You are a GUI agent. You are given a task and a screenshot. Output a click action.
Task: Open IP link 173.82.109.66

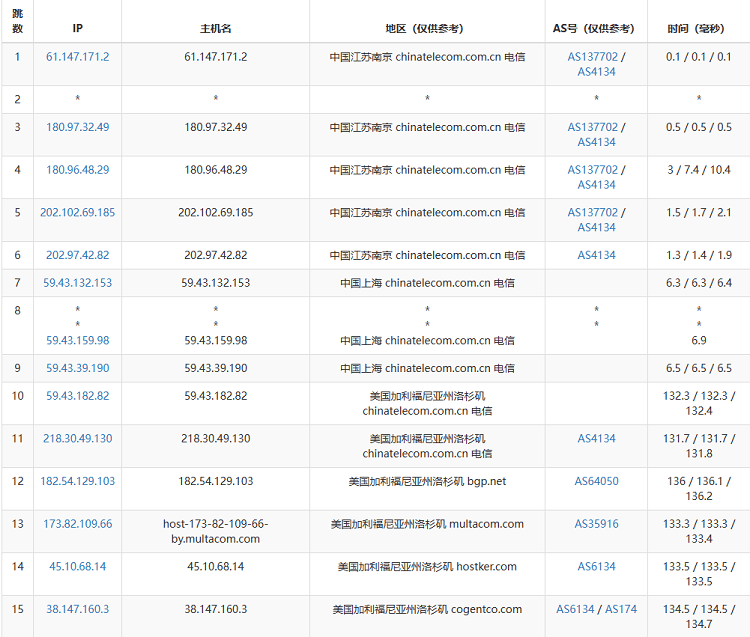point(77,523)
